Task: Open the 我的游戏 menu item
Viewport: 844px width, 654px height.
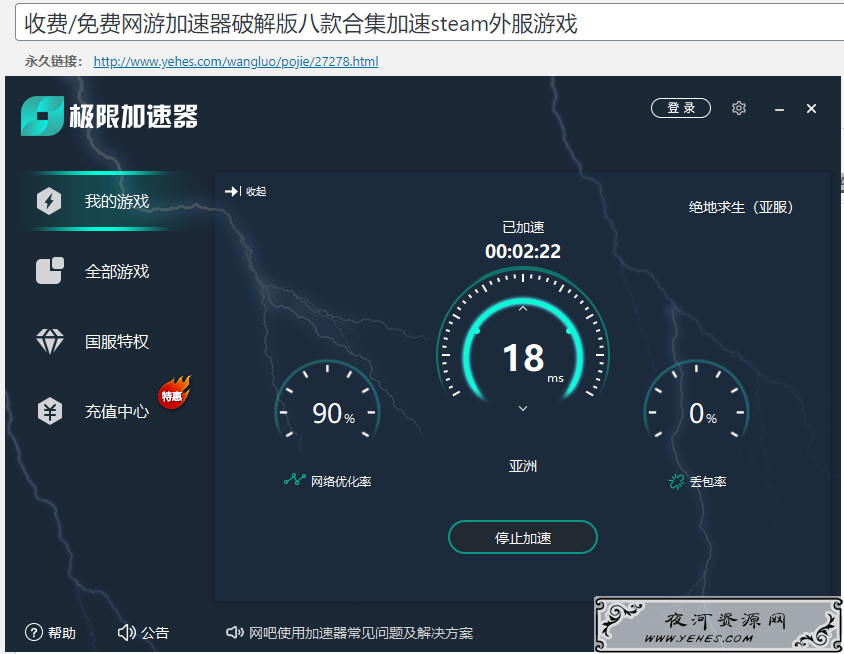Action: click(x=117, y=201)
